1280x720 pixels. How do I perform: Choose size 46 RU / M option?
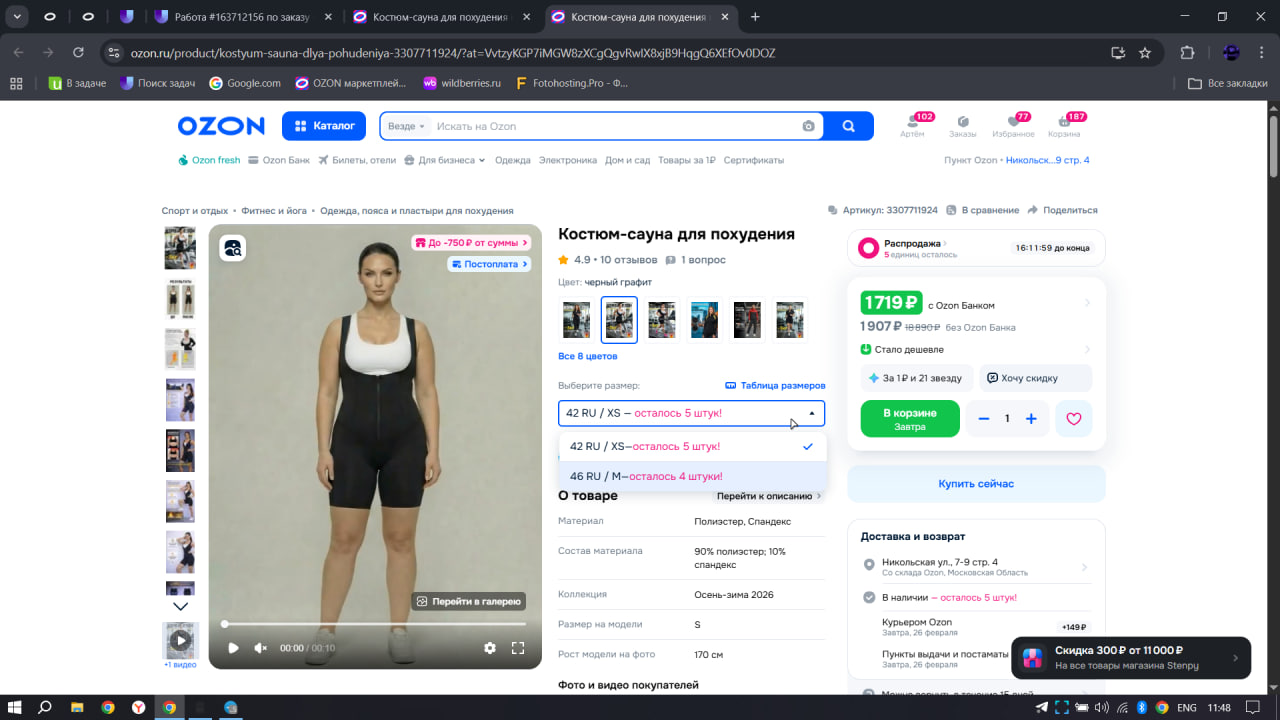click(x=693, y=476)
